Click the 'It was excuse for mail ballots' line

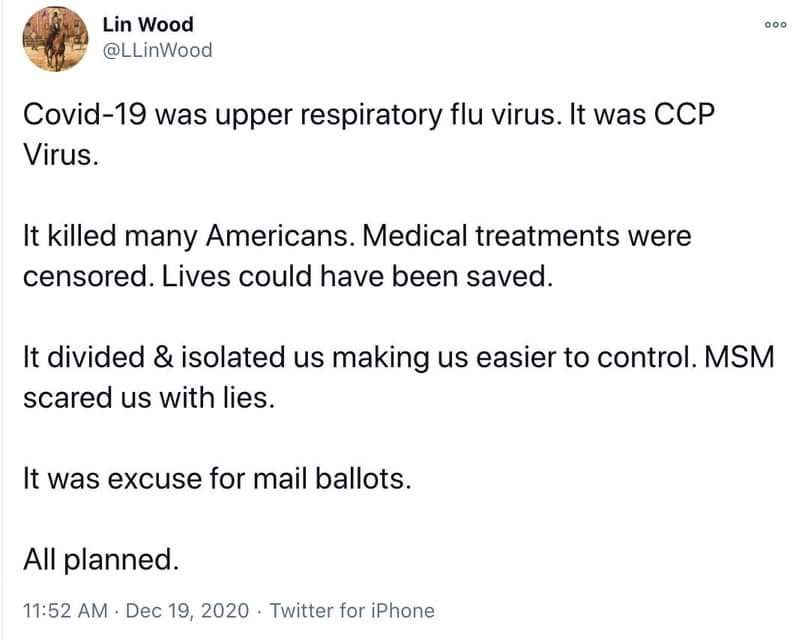(x=217, y=479)
